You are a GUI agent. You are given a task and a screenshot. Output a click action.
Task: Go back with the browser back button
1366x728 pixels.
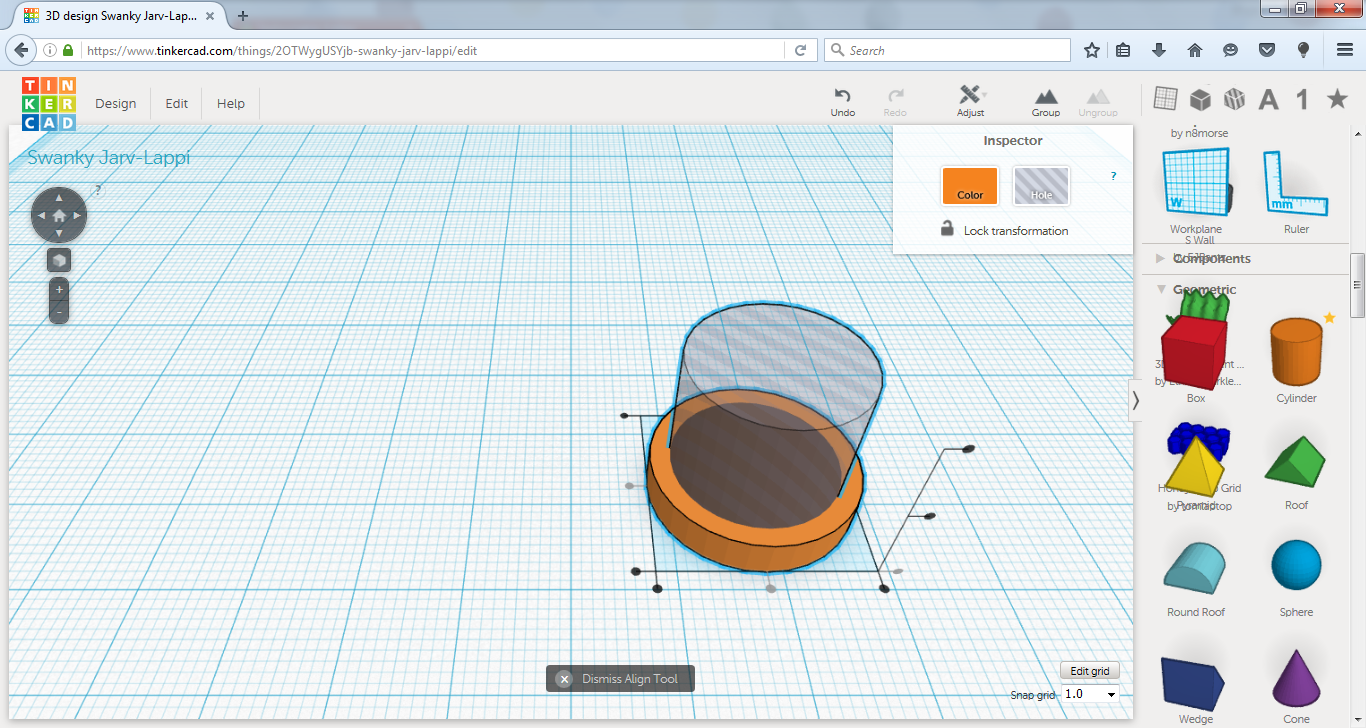point(22,50)
